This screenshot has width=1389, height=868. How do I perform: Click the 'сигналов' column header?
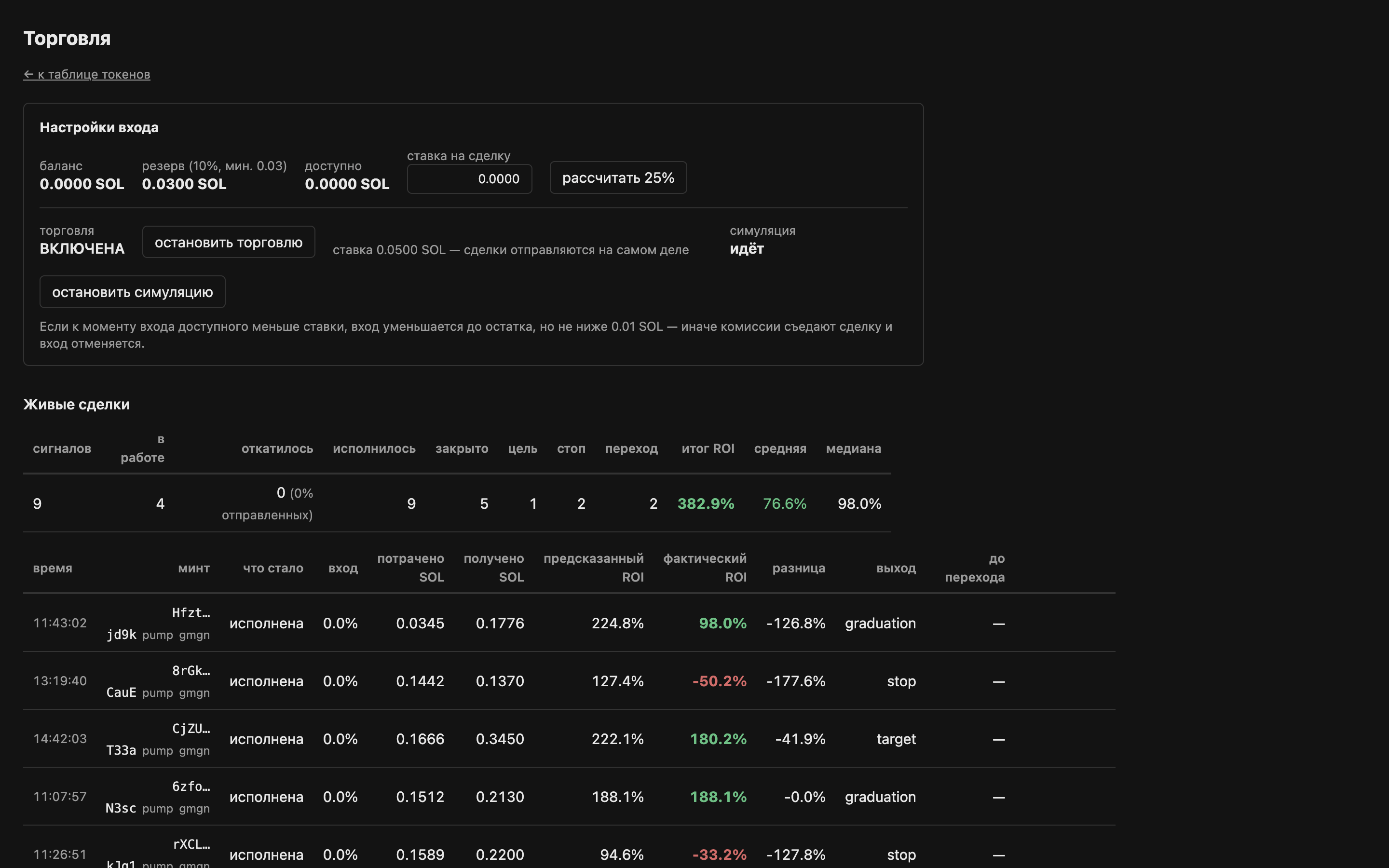point(62,448)
